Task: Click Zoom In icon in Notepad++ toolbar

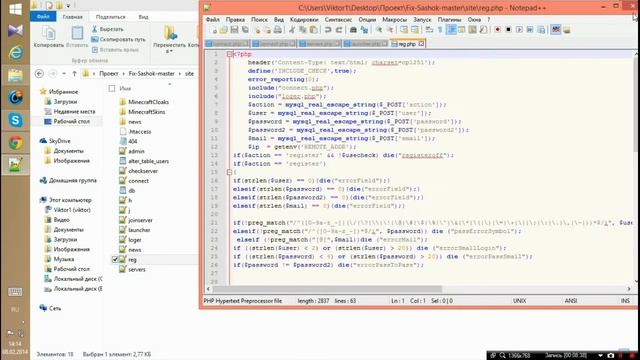Action: tap(379, 30)
